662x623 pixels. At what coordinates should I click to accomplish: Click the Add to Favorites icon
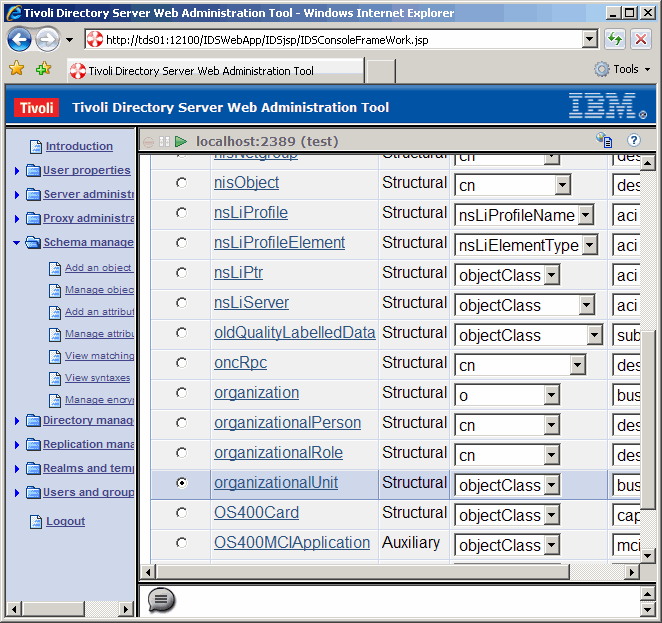(43, 69)
